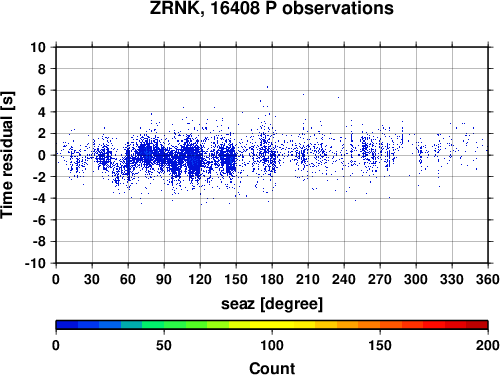
Task: Click the y-axis tick label -10
Action: pyautogui.click(x=35, y=263)
